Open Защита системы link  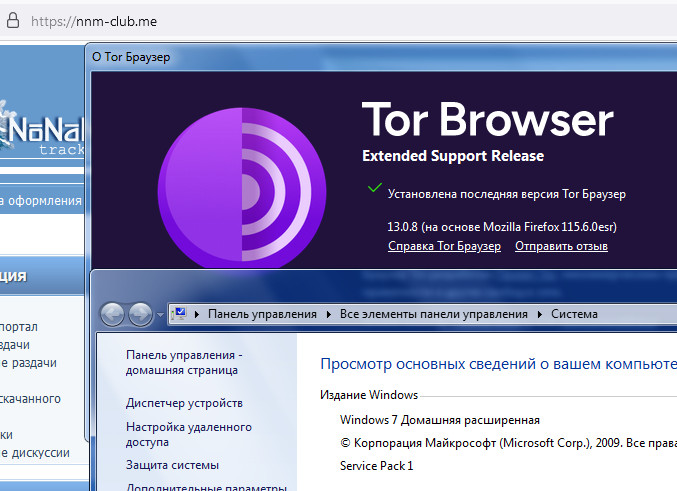click(x=172, y=465)
